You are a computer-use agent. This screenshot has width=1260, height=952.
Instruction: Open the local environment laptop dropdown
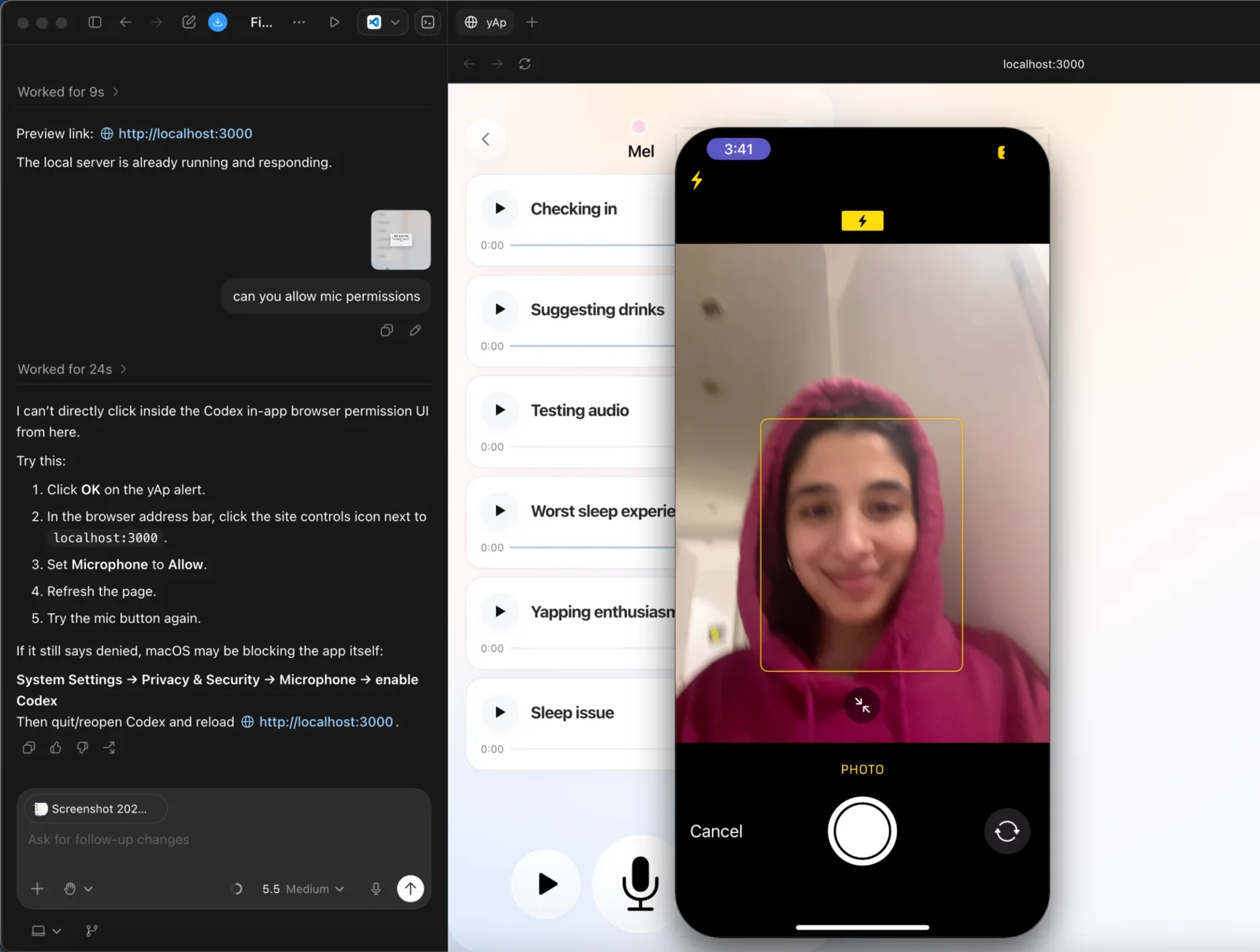point(46,931)
